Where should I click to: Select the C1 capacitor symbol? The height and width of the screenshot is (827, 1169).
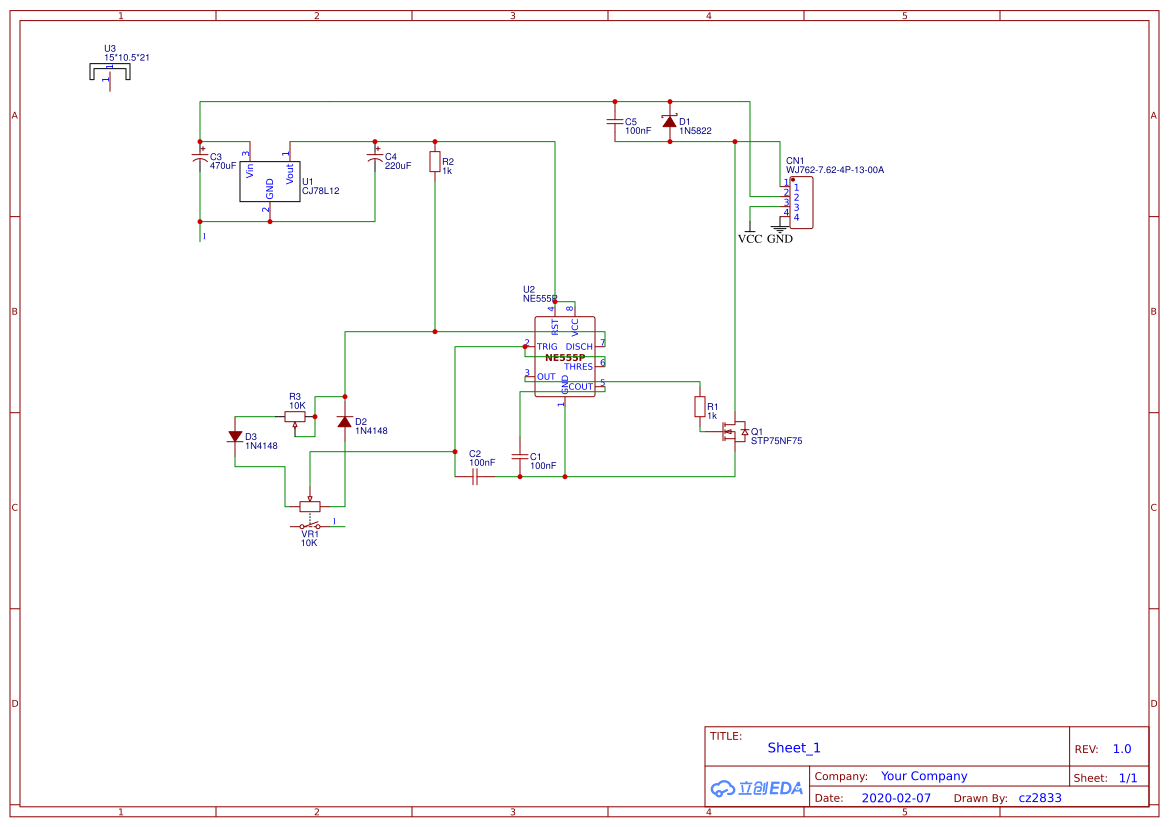pos(520,456)
